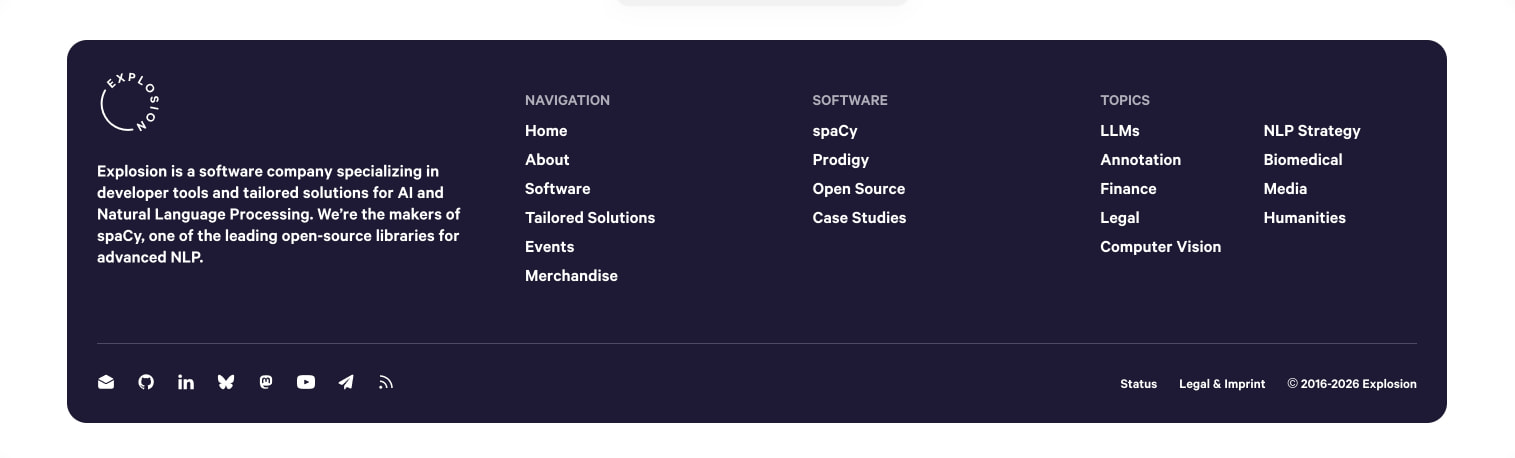This screenshot has width=1515, height=458.
Task: Open the Bluesky butterfly icon
Action: pyautogui.click(x=226, y=382)
